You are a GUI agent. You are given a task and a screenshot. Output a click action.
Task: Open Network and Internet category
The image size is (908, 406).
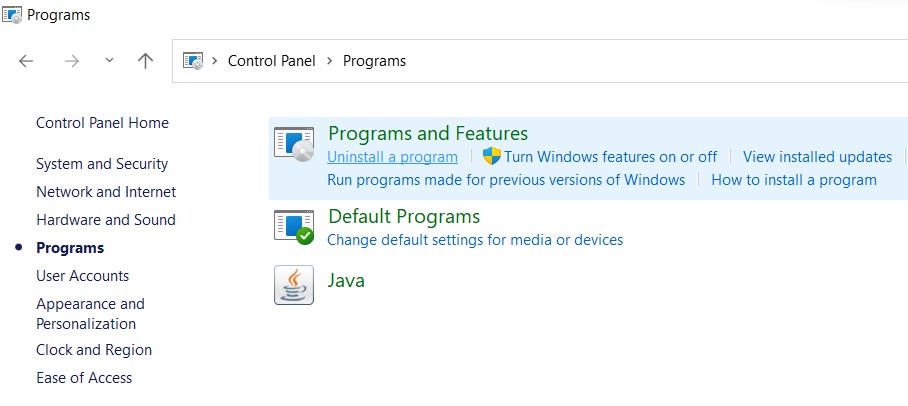(x=106, y=192)
